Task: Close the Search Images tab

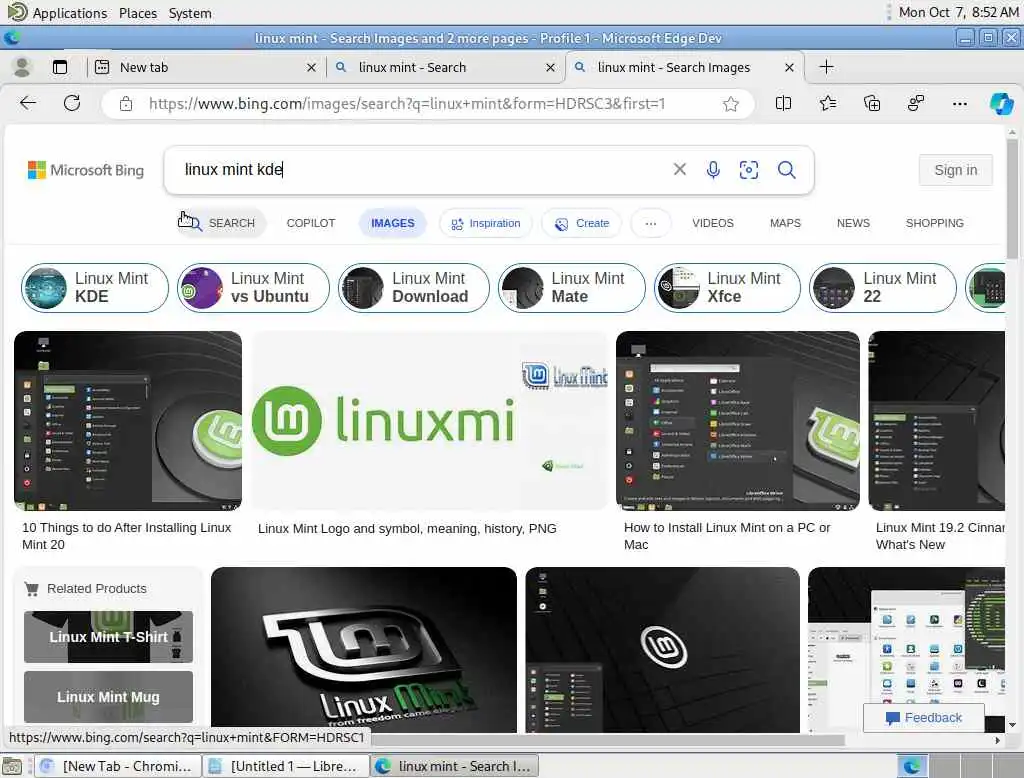Action: click(x=789, y=67)
